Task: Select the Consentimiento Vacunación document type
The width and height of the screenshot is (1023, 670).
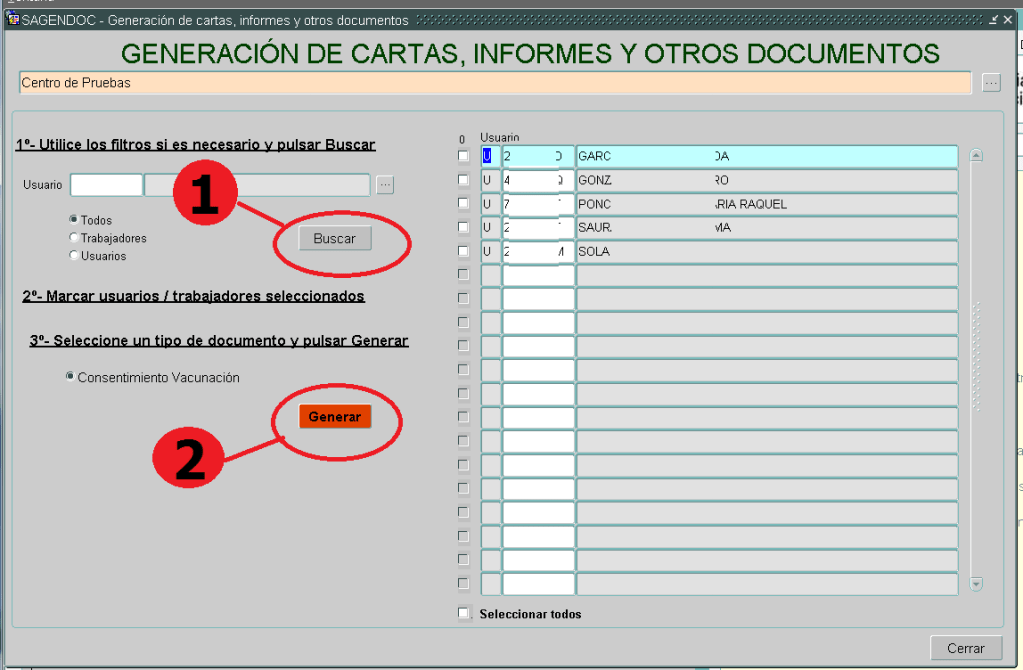Action: (70, 377)
